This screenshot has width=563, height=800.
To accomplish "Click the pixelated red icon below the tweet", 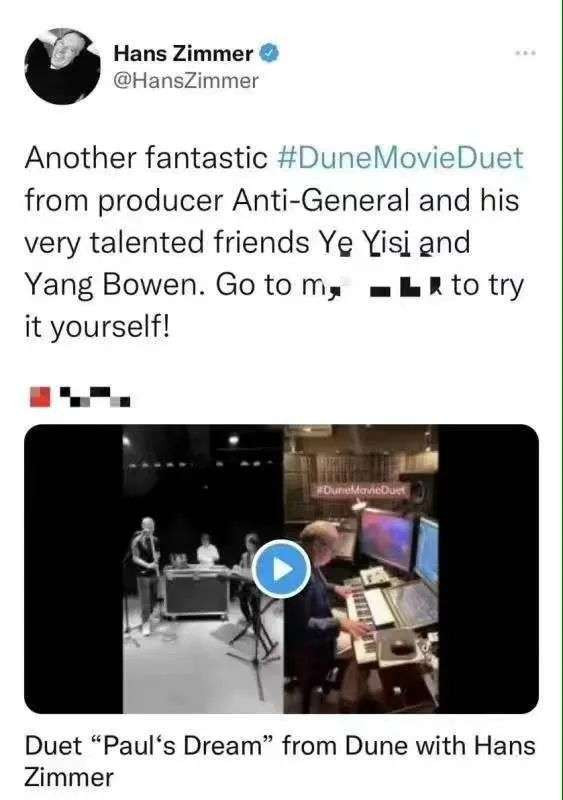I will pos(40,397).
